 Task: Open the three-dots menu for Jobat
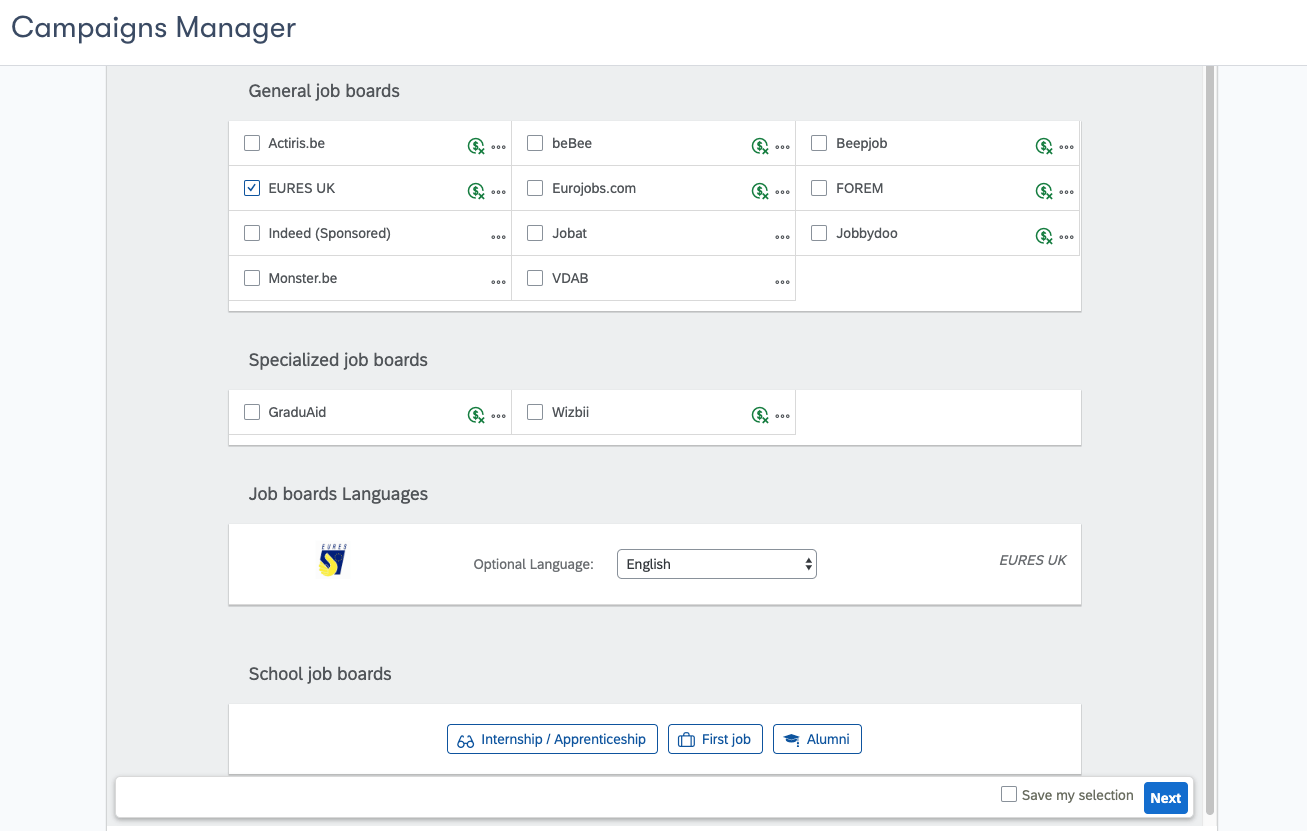pos(782,237)
